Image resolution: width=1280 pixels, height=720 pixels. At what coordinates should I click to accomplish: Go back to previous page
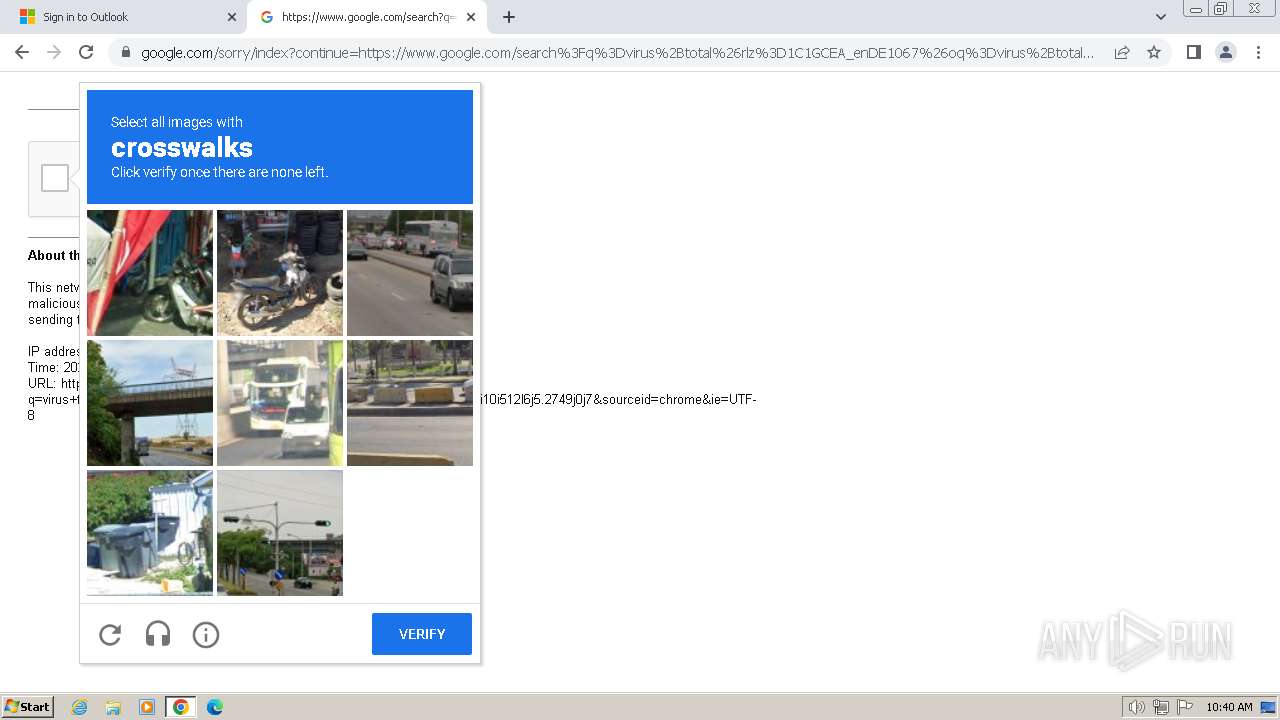(x=22, y=52)
